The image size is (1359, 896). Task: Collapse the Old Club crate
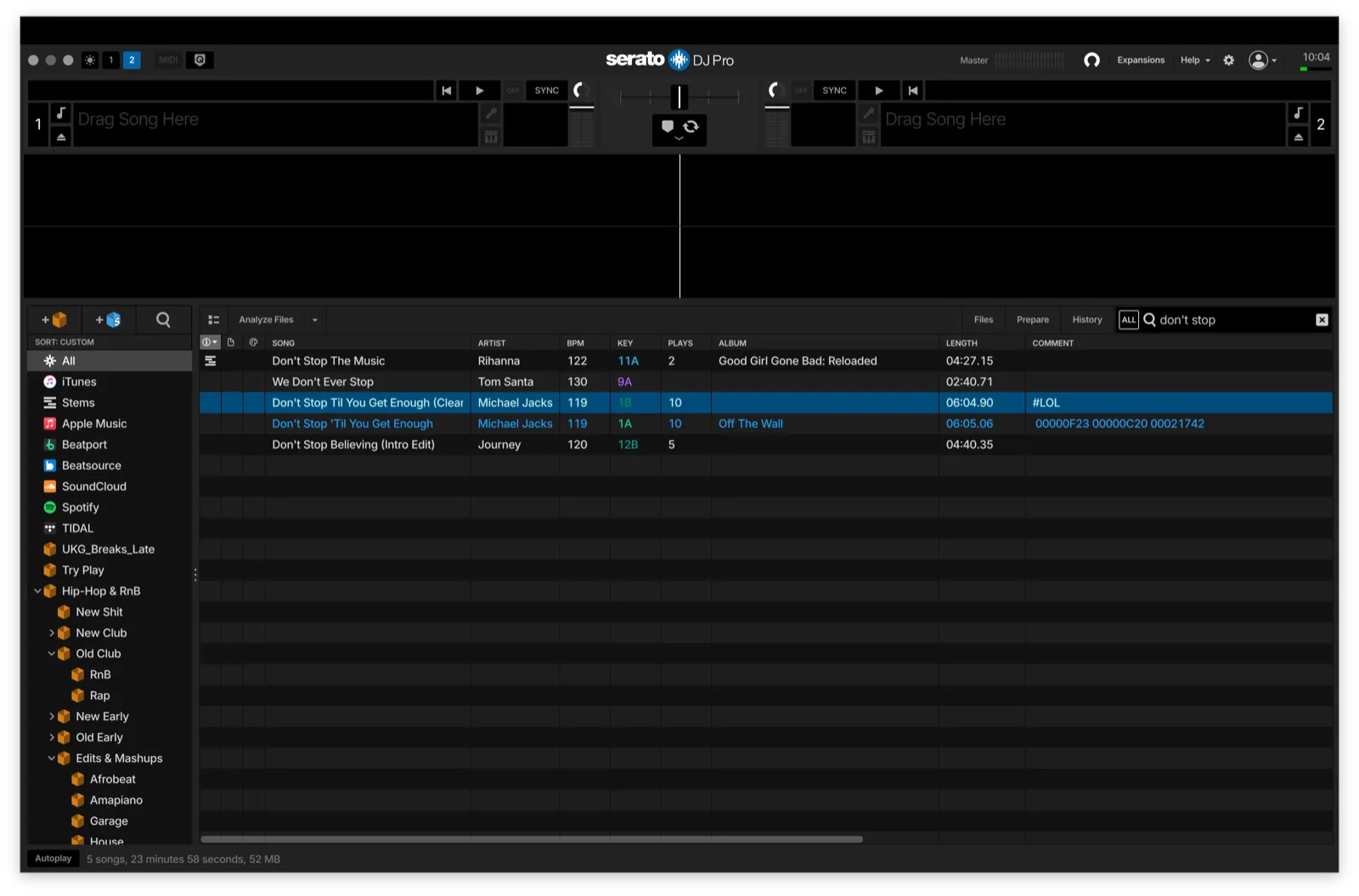(x=51, y=654)
